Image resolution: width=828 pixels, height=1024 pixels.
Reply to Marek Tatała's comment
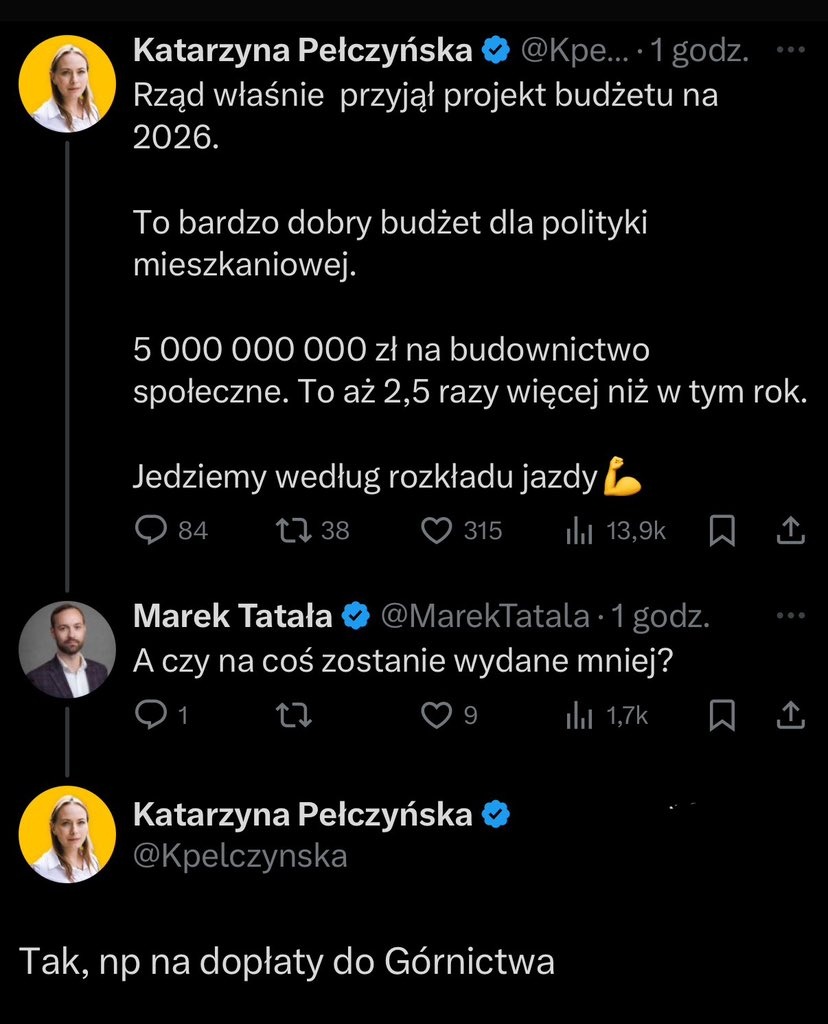click(x=150, y=714)
